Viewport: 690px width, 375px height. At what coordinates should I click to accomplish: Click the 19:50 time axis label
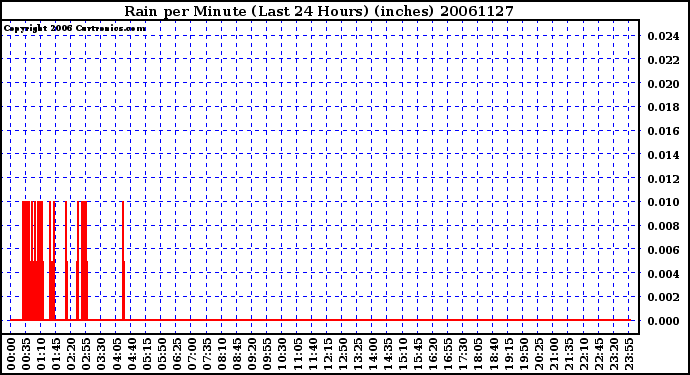[523, 354]
